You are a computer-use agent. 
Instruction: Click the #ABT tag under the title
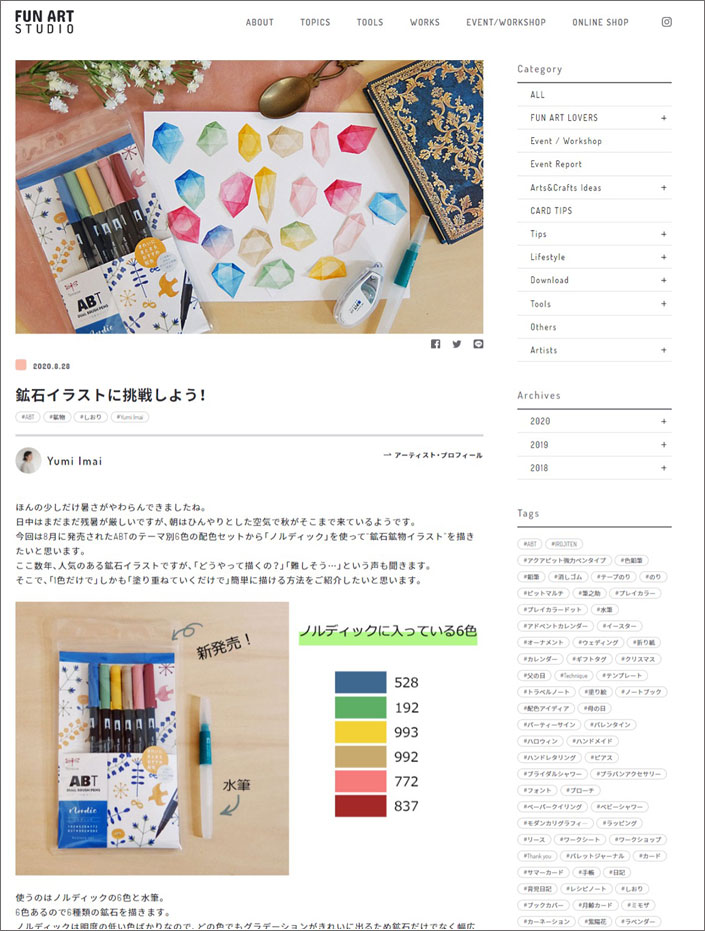[28, 417]
